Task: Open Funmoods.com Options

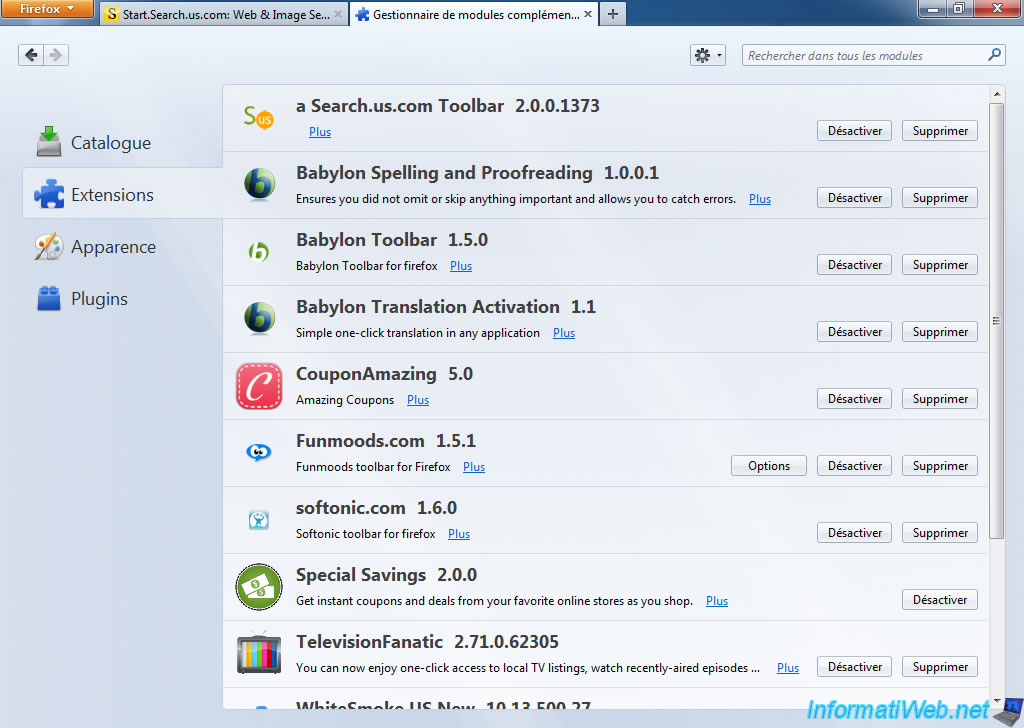Action: [769, 466]
